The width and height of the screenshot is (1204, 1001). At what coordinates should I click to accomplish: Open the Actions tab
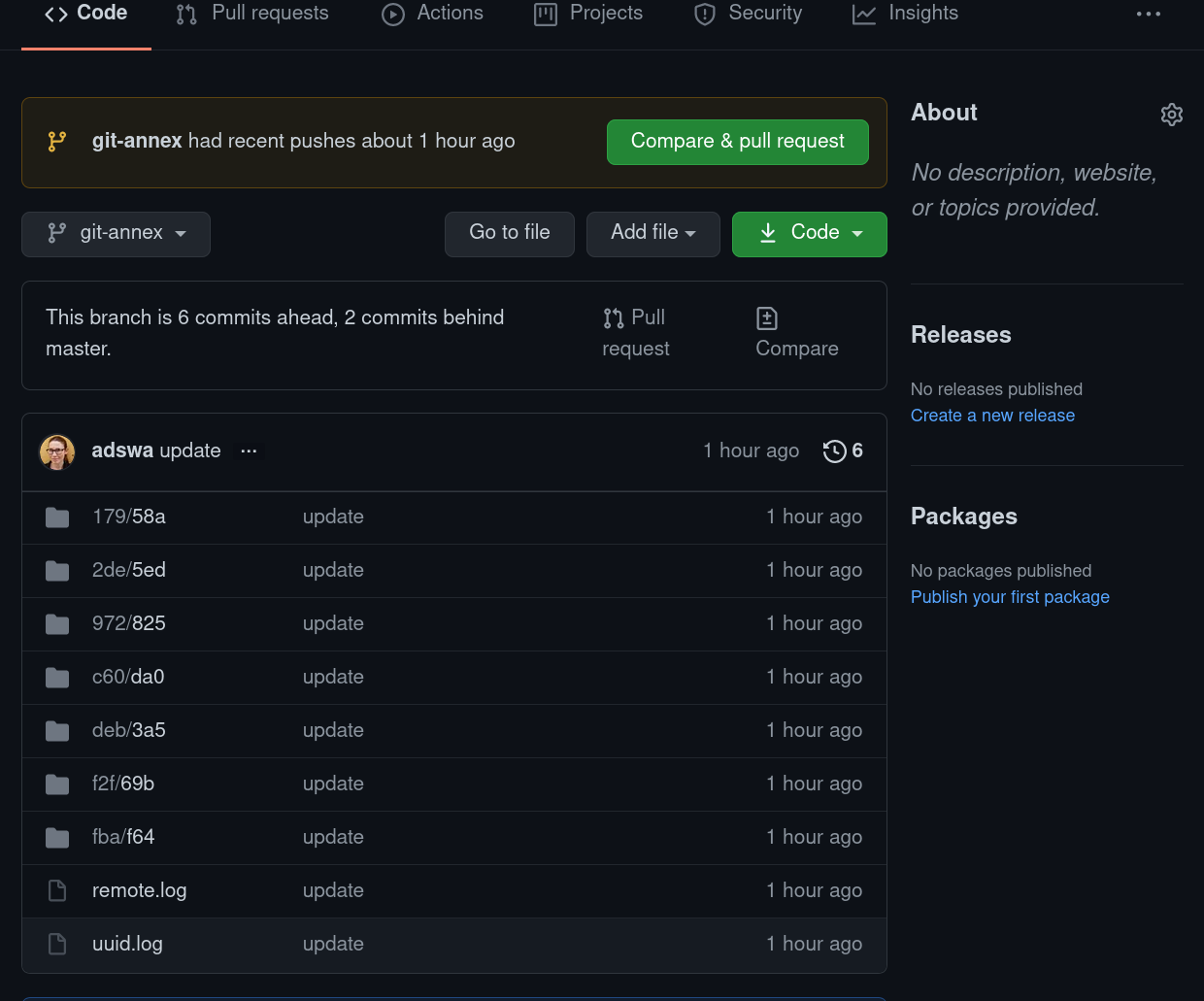coord(433,14)
